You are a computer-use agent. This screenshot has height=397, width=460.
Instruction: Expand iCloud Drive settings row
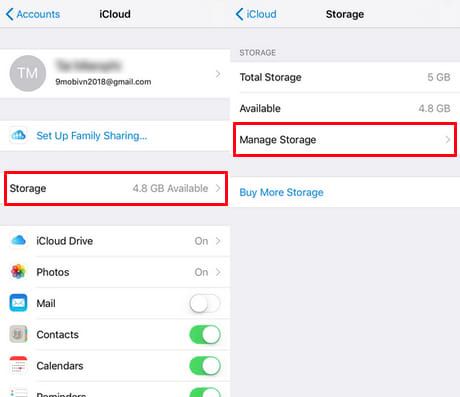[x=115, y=241]
